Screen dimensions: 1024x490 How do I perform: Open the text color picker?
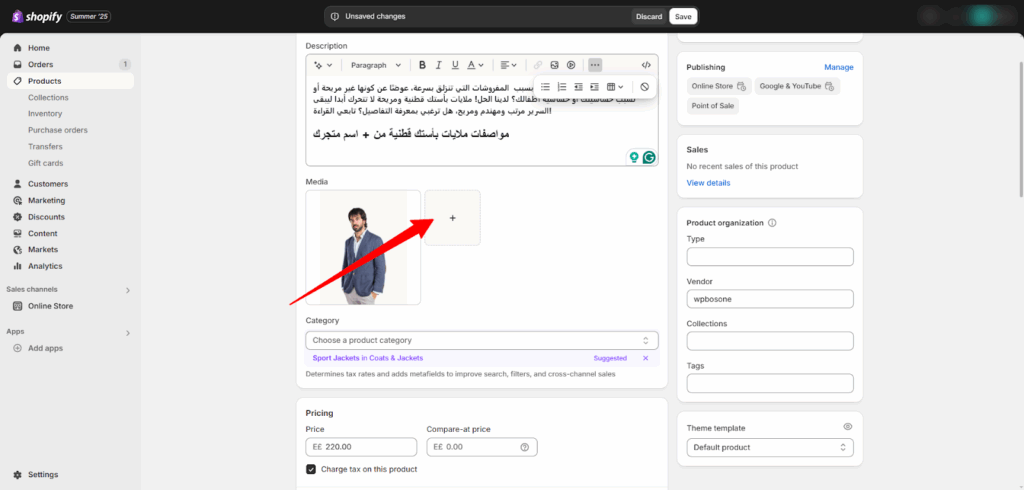tap(477, 65)
